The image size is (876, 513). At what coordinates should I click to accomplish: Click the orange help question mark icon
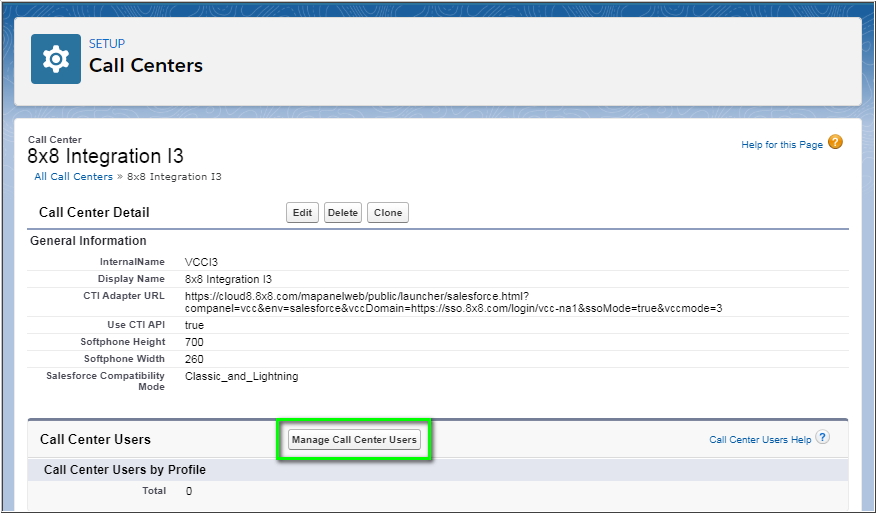(835, 143)
